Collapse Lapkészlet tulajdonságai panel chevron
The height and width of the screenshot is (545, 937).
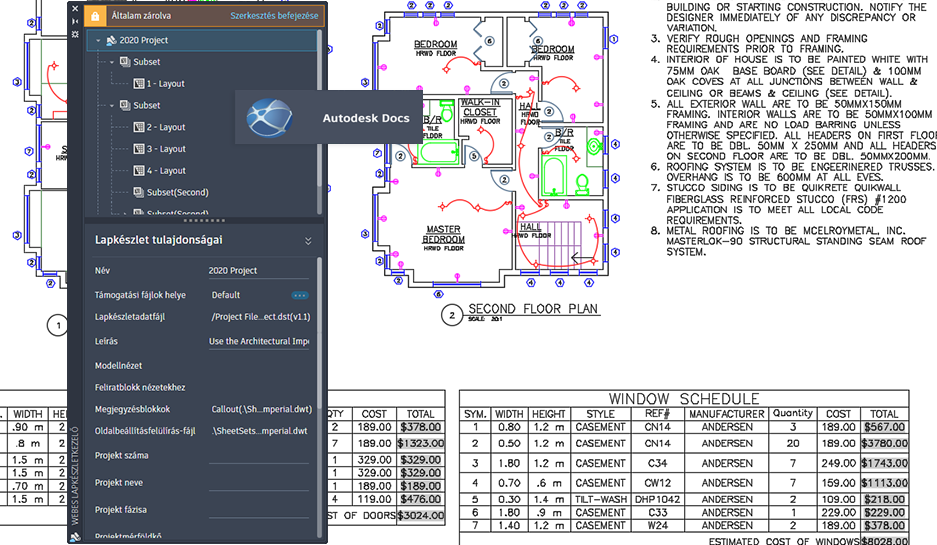pyautogui.click(x=308, y=241)
